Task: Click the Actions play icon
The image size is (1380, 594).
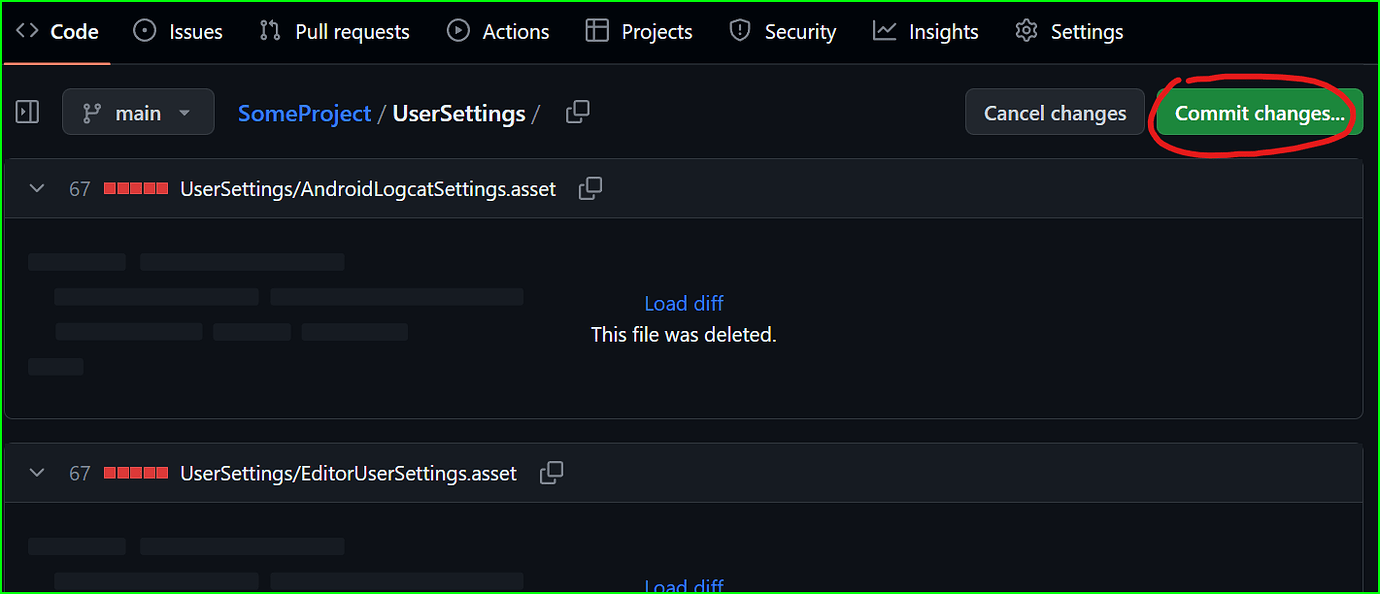Action: pos(458,31)
